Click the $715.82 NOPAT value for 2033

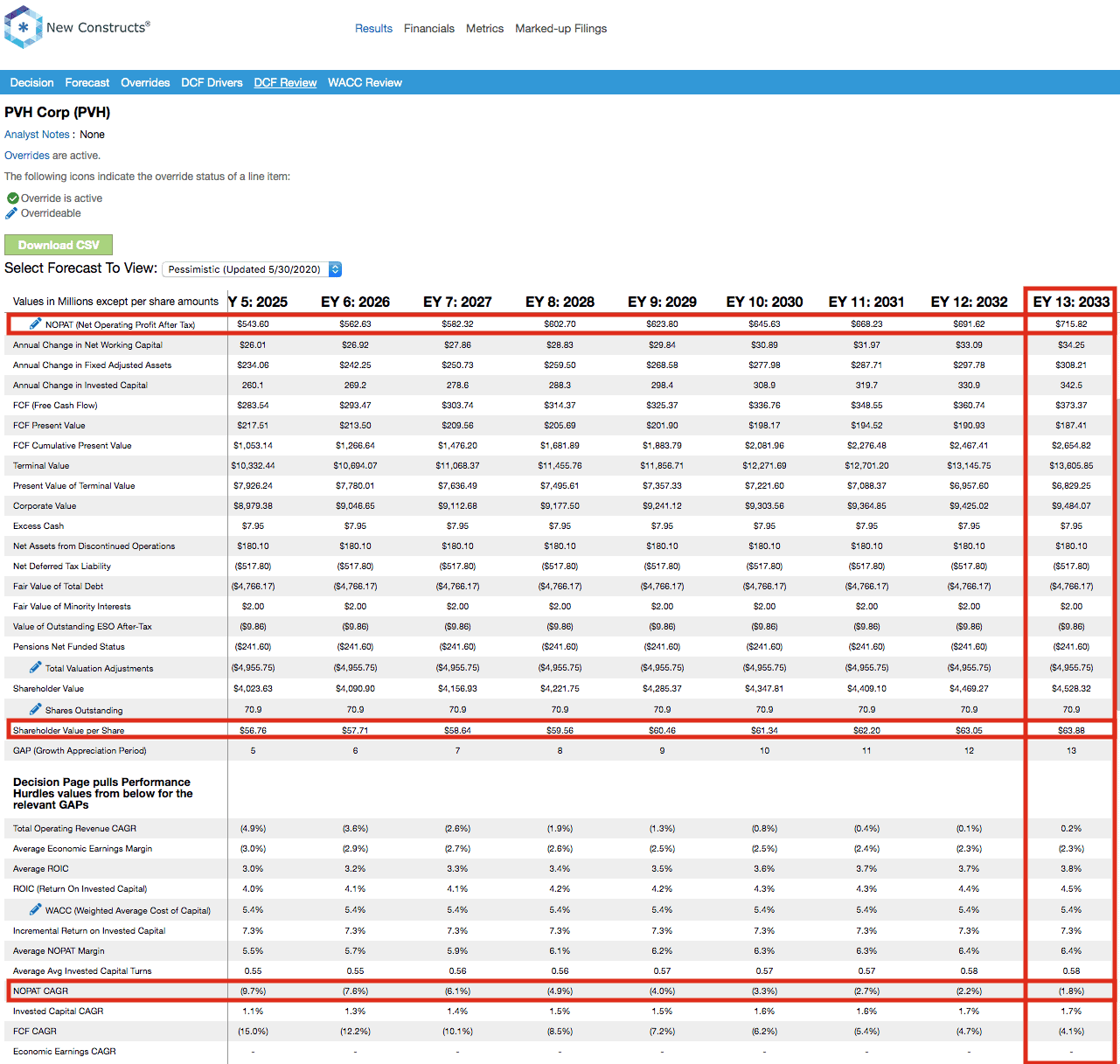pyautogui.click(x=1071, y=323)
